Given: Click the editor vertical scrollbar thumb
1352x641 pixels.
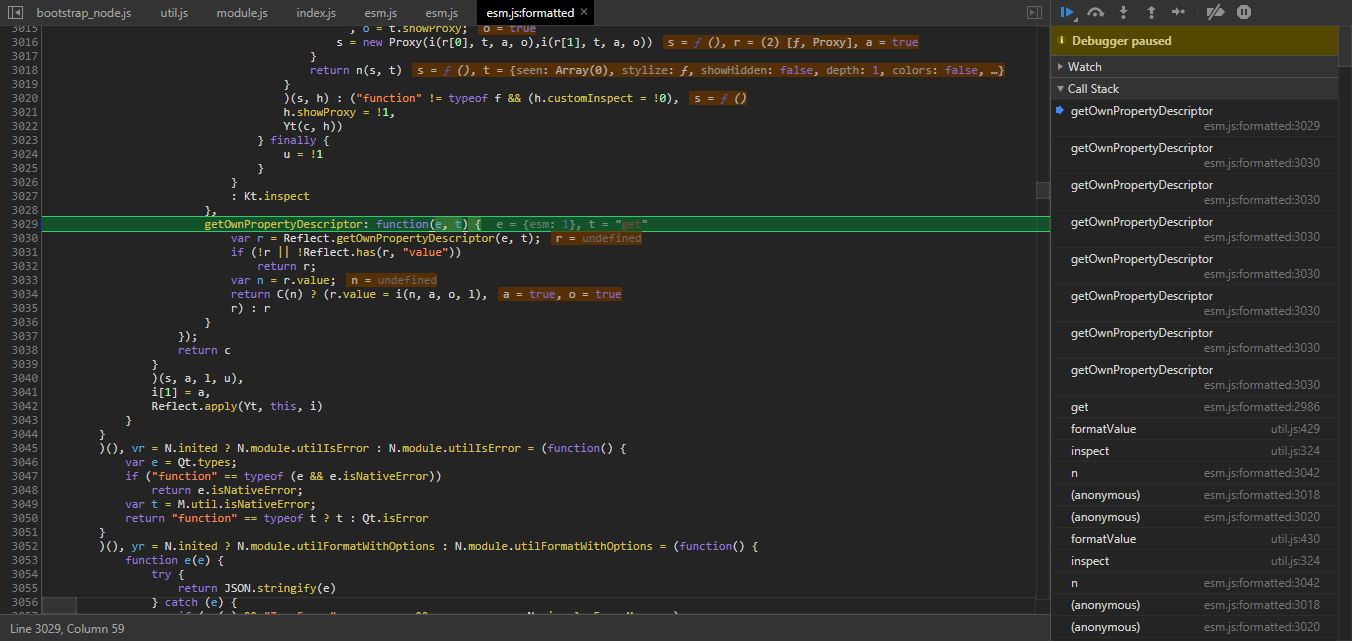Looking at the screenshot, I should point(1043,190).
